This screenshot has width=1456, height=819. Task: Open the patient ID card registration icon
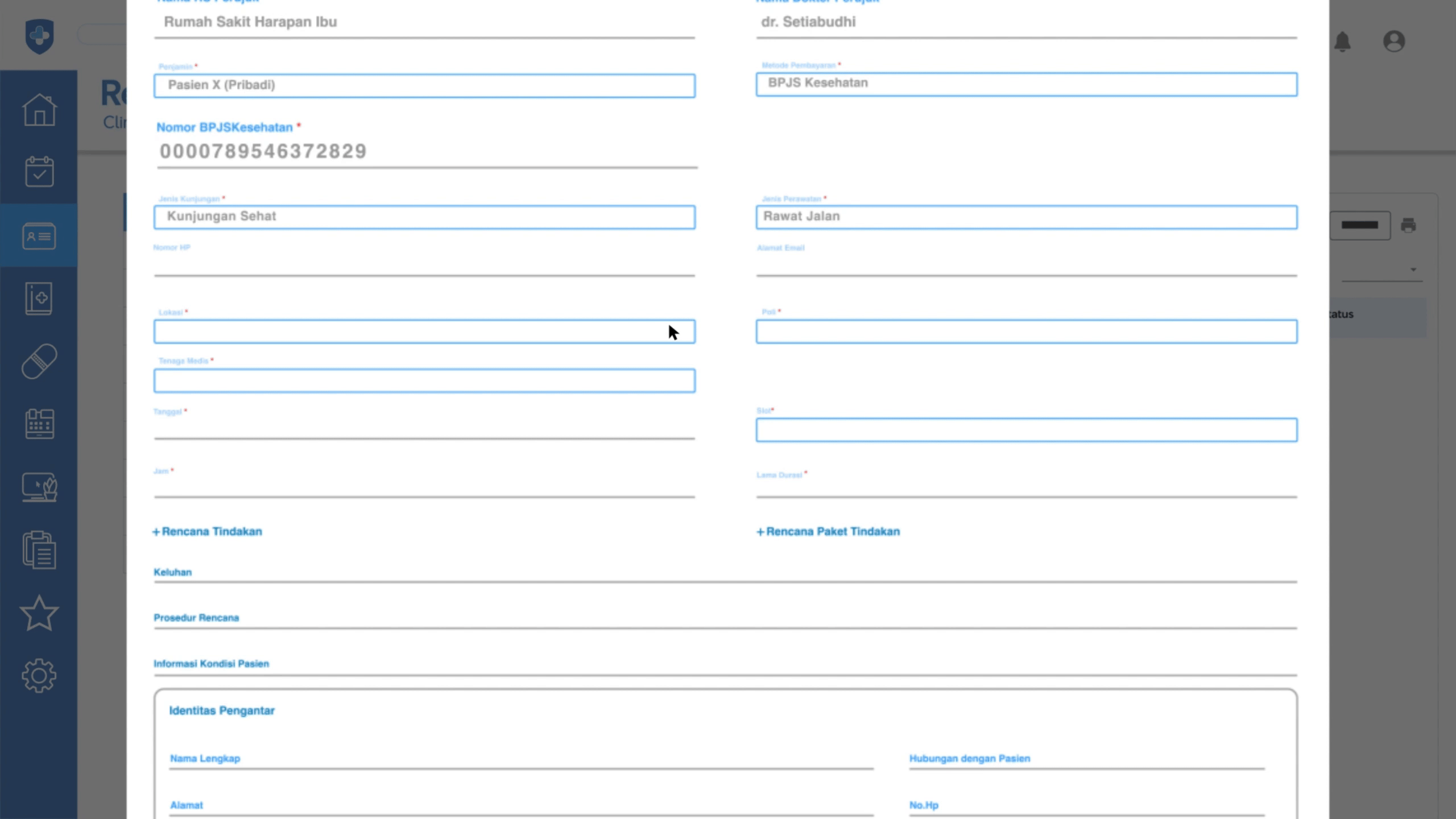point(39,235)
